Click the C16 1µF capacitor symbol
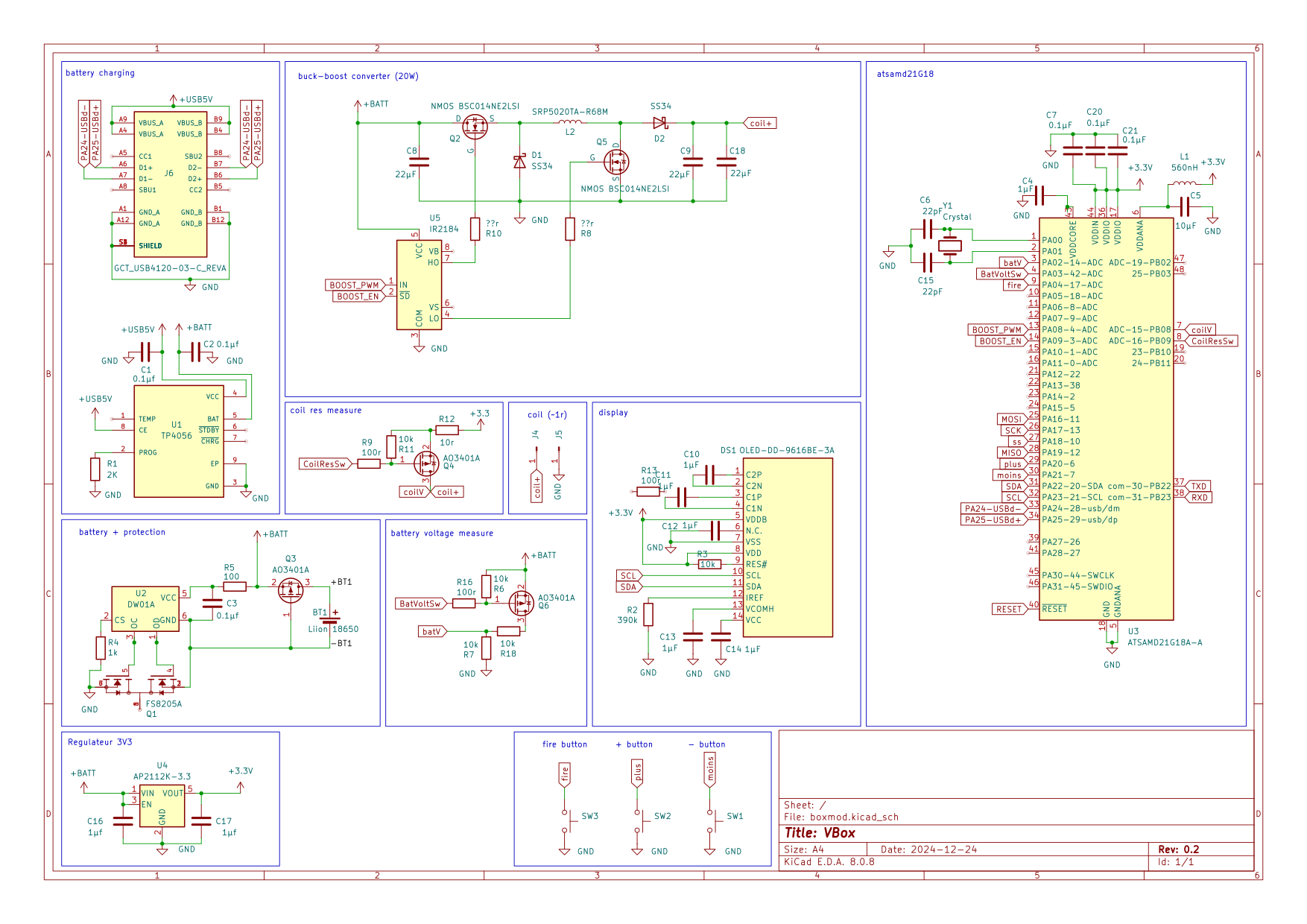 coord(123,821)
